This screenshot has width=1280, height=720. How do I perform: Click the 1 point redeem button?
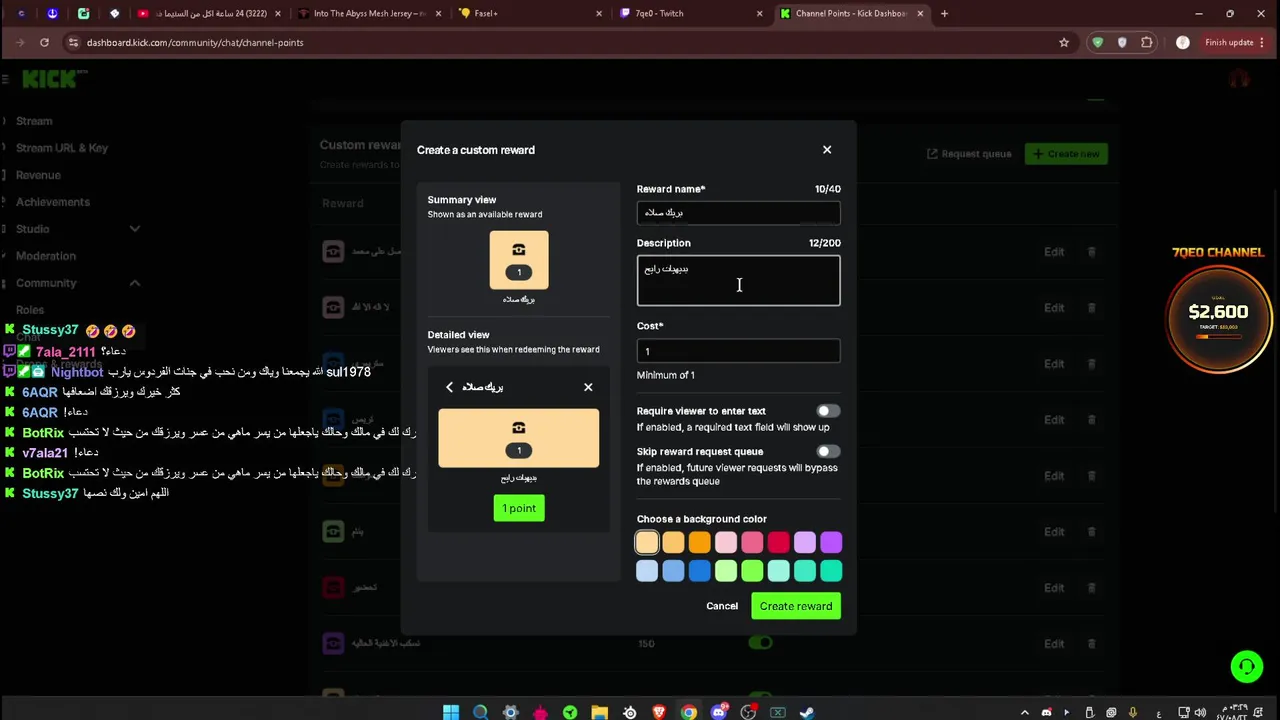coord(519,508)
